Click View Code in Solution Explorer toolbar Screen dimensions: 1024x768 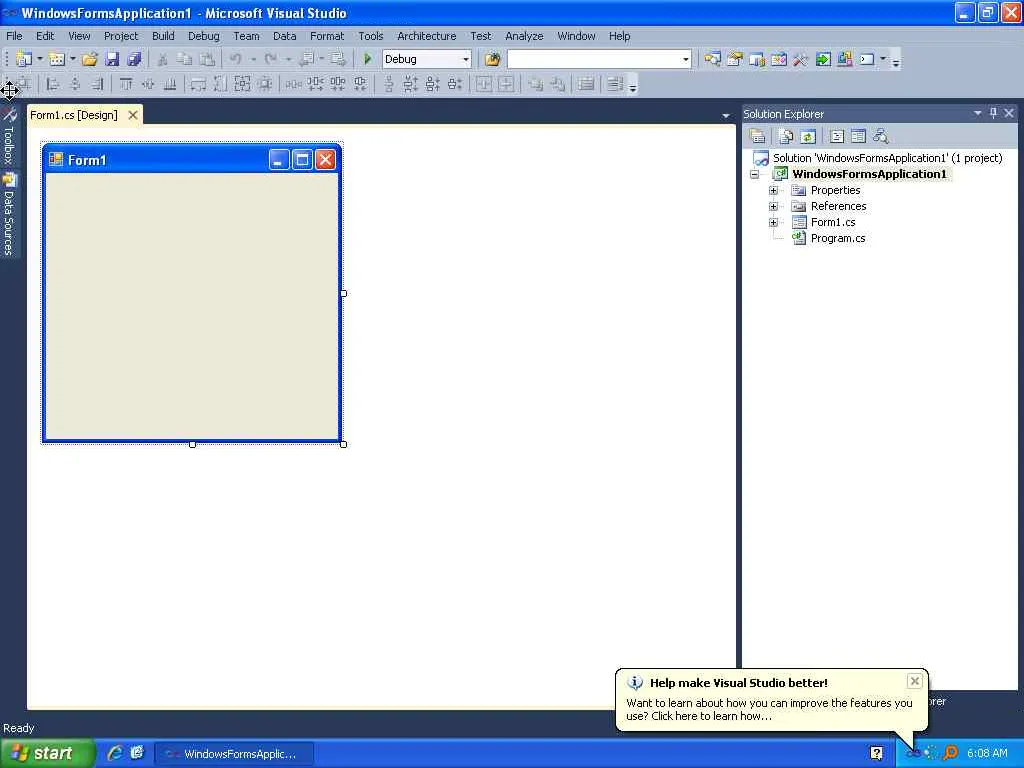click(837, 136)
